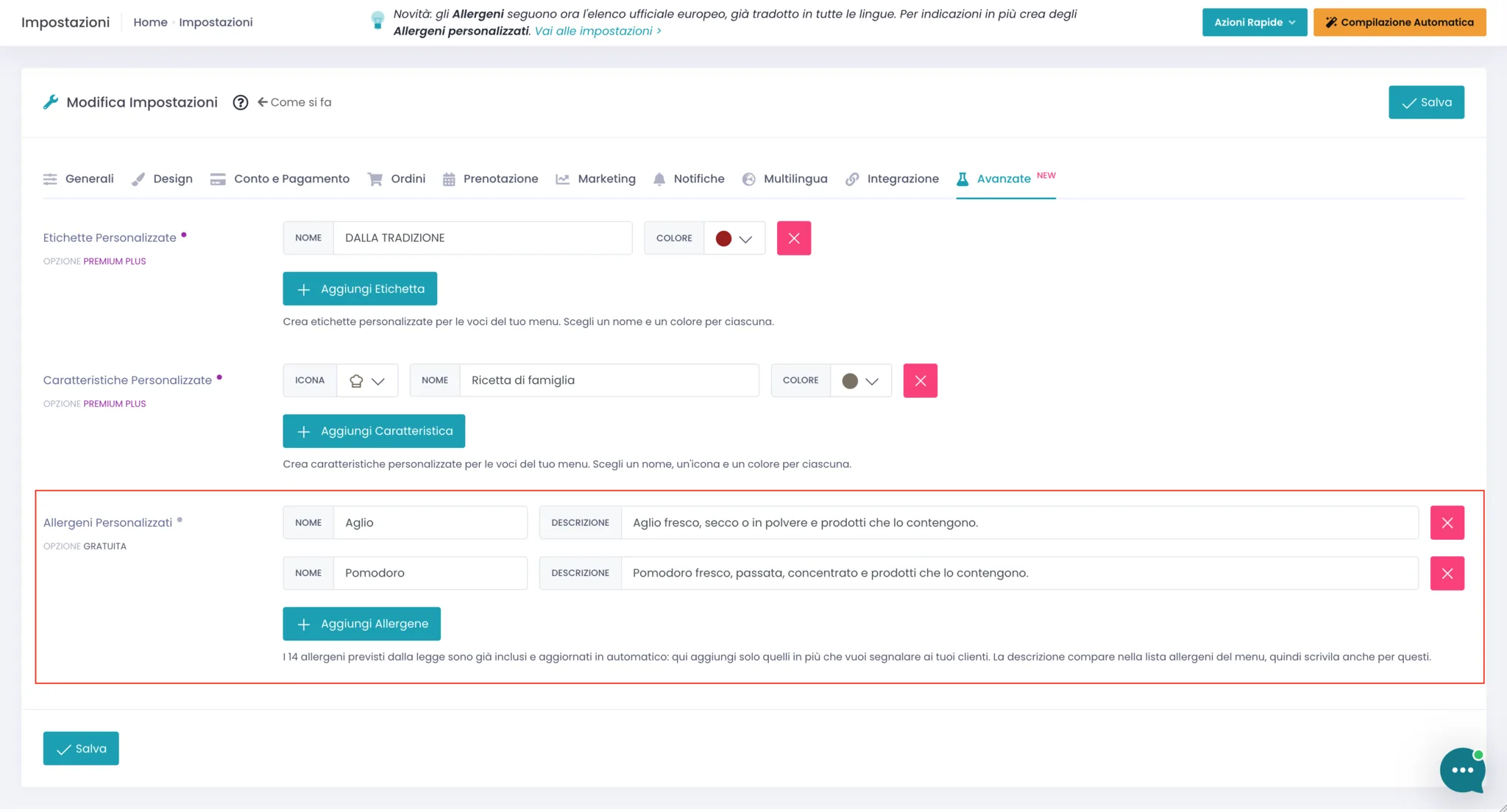Delete the Aglio allergen row
This screenshot has height=812, width=1507.
point(1447,523)
